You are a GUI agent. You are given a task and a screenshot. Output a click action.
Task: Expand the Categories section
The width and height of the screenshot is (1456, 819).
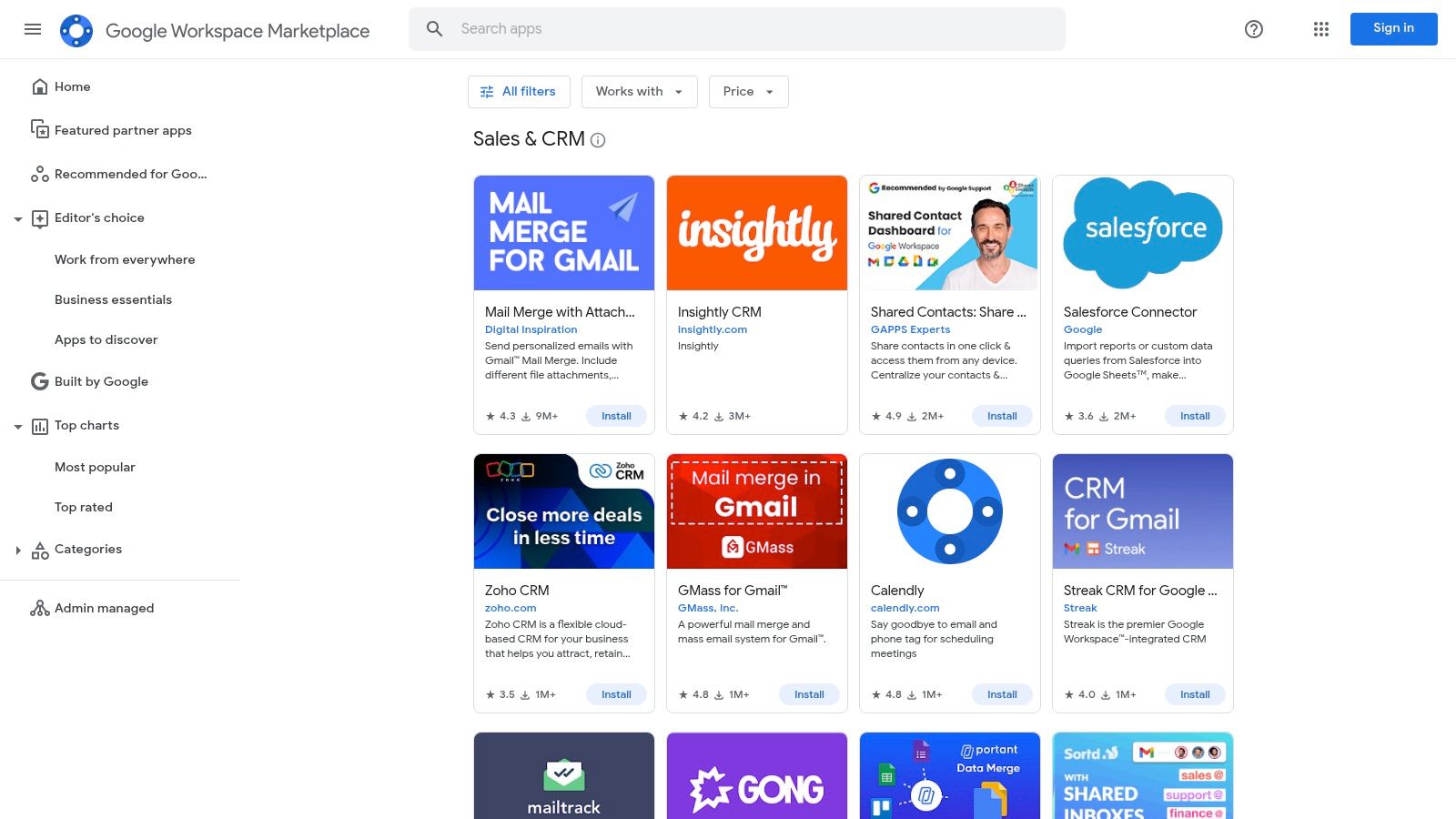(18, 549)
